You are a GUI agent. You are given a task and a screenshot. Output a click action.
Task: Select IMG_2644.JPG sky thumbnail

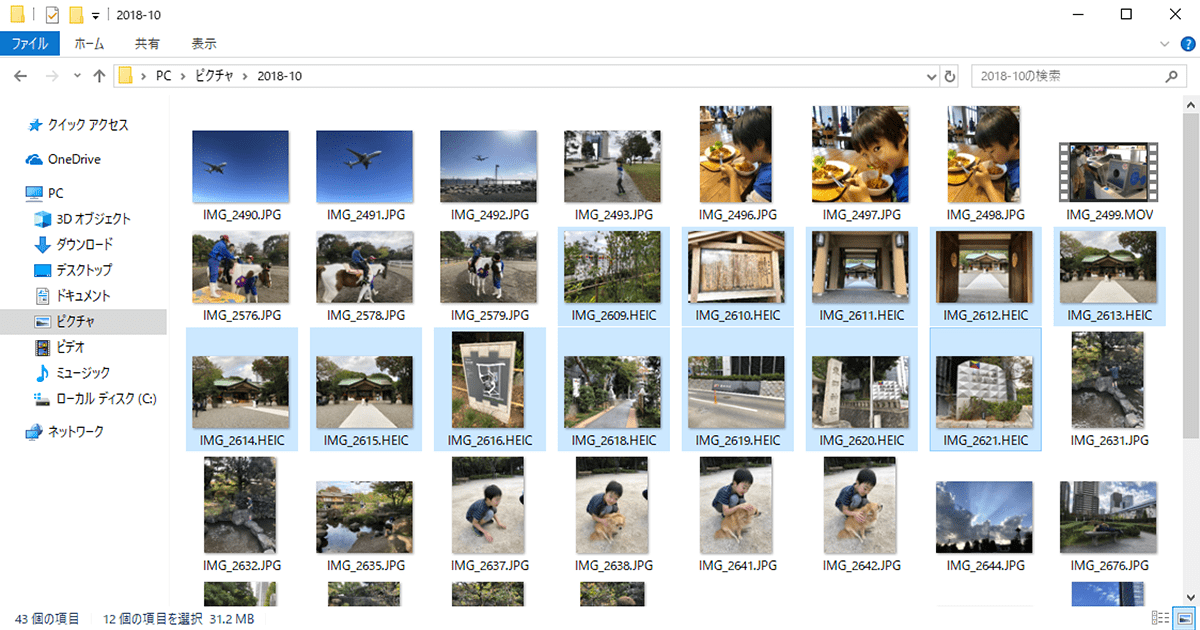[x=984, y=518]
